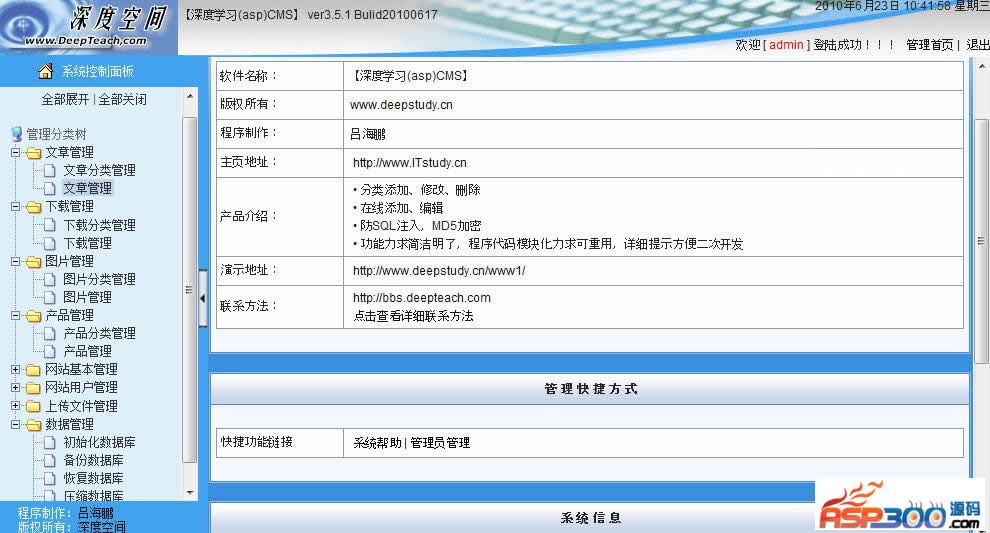
Task: Click the home icon beside 系统控制面板
Action: click(x=45, y=71)
